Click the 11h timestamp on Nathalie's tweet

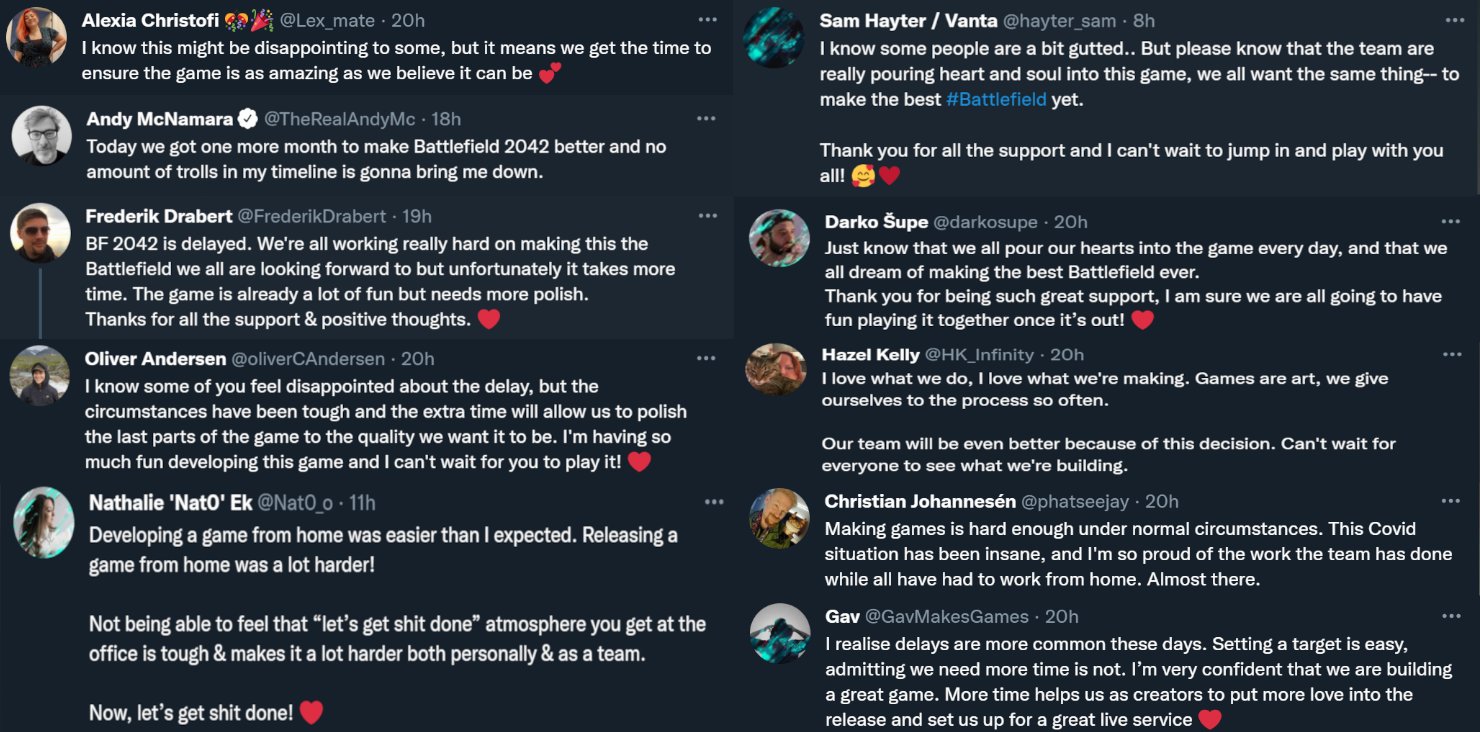click(x=362, y=502)
